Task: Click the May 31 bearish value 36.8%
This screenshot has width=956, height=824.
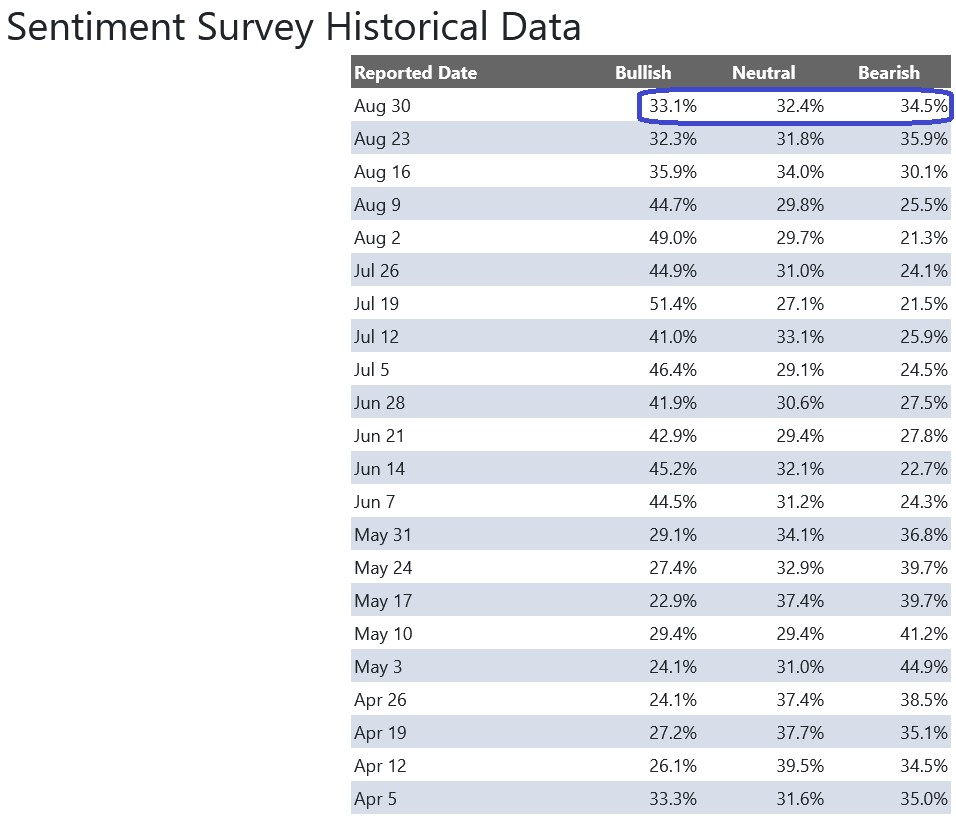Action: pos(924,535)
